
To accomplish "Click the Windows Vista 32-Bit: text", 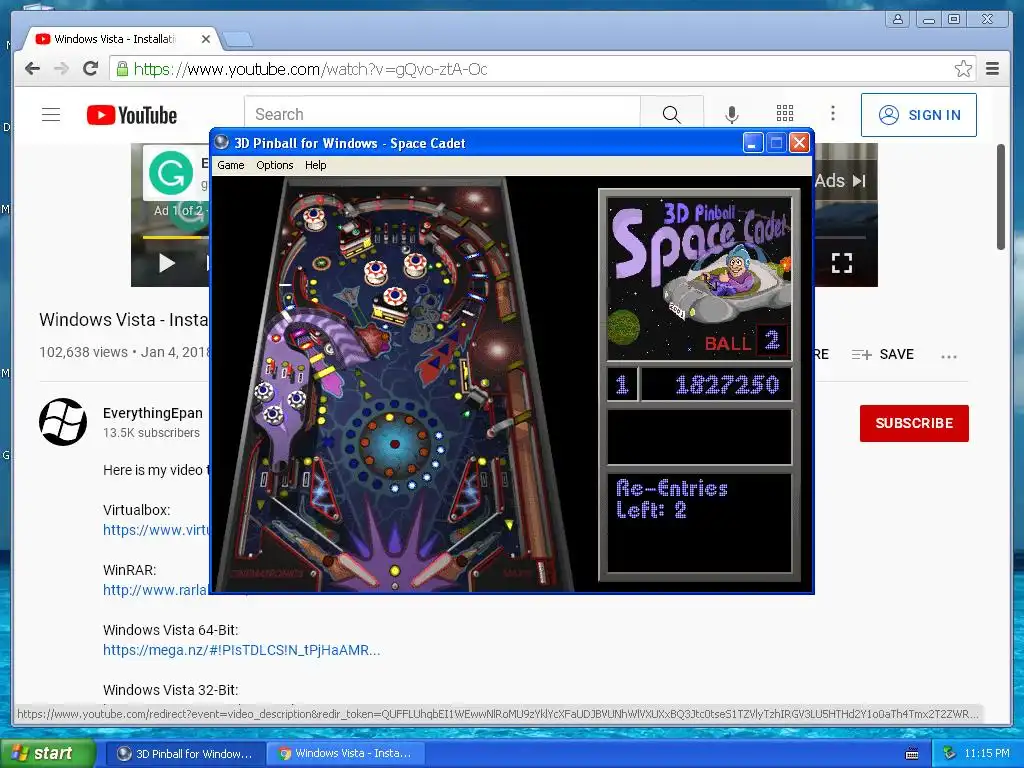I will coord(170,690).
